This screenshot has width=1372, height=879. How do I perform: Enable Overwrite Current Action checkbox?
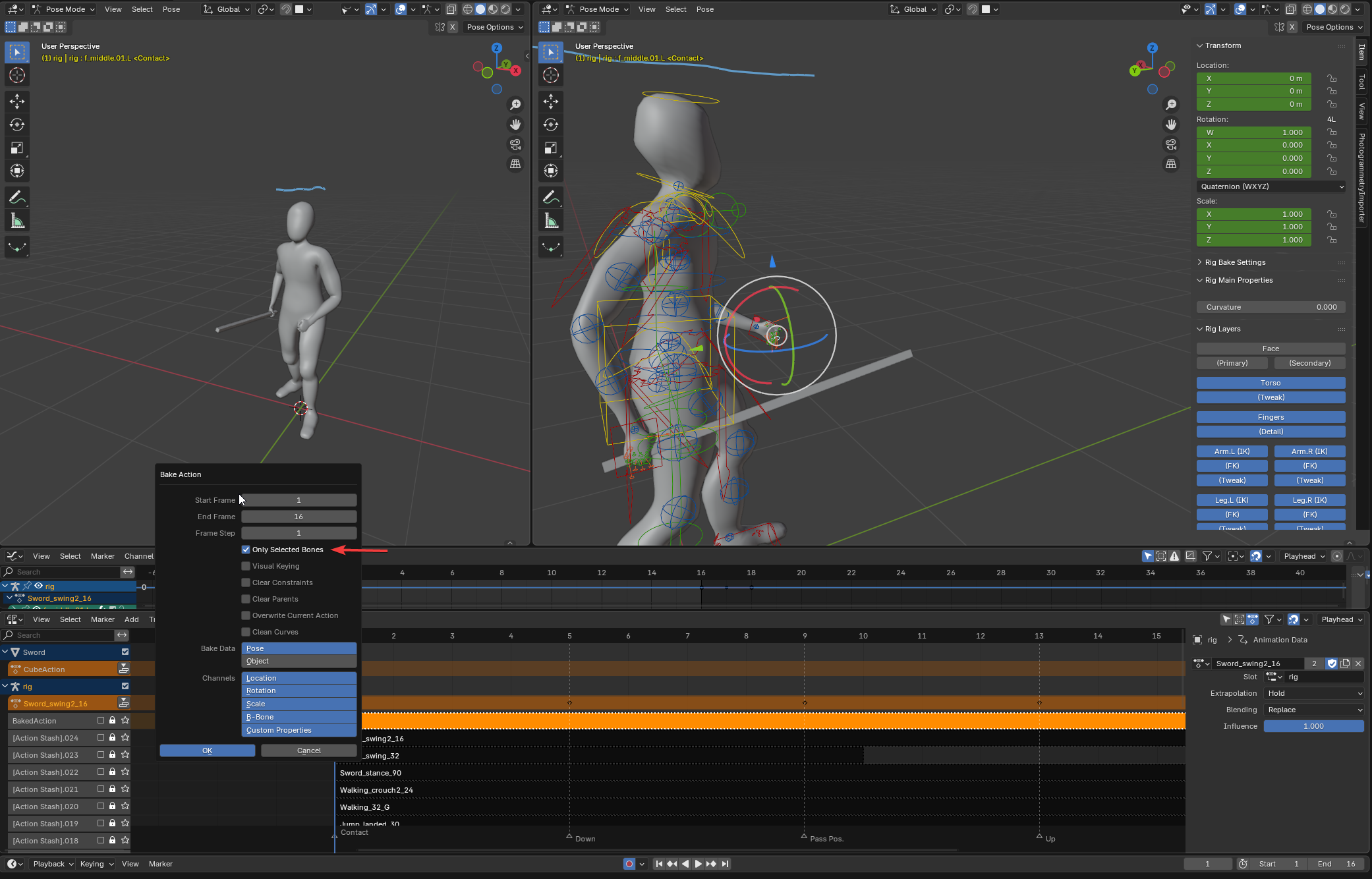pyautogui.click(x=246, y=615)
